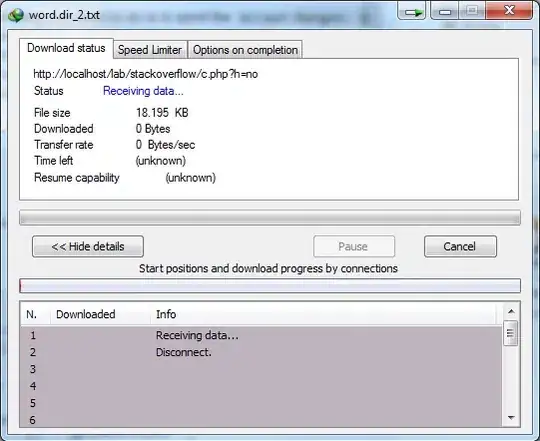Click the Downloaded value 0 Bytes

tap(153, 129)
